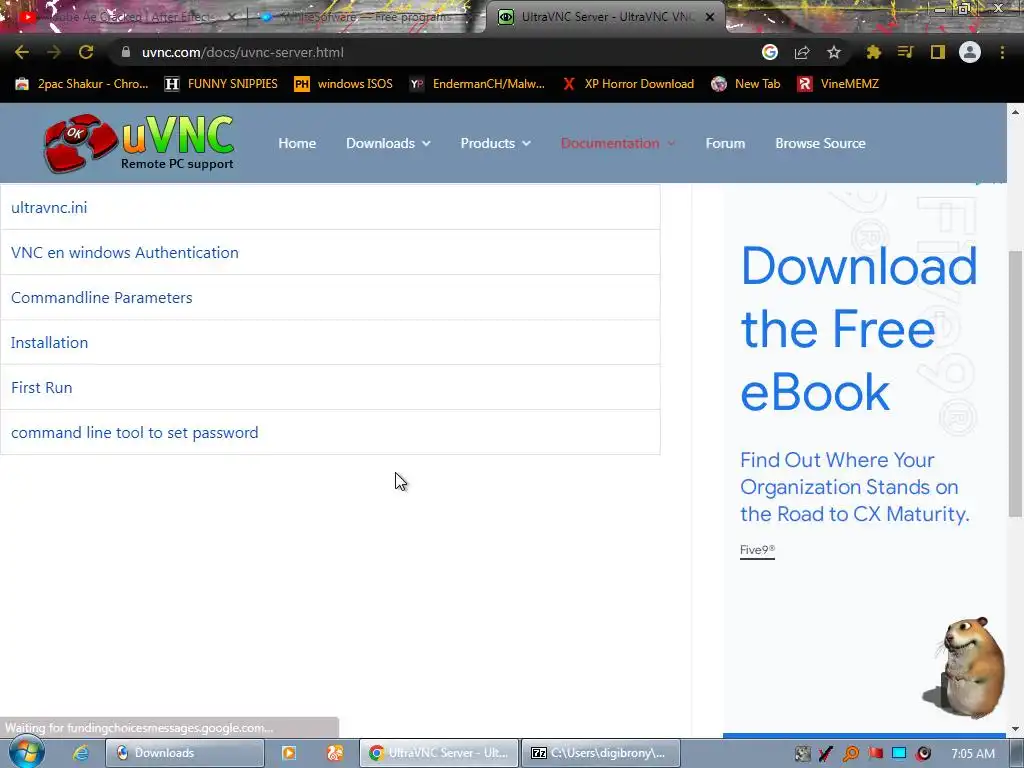
Task: Go to the Home page
Action: (x=297, y=143)
